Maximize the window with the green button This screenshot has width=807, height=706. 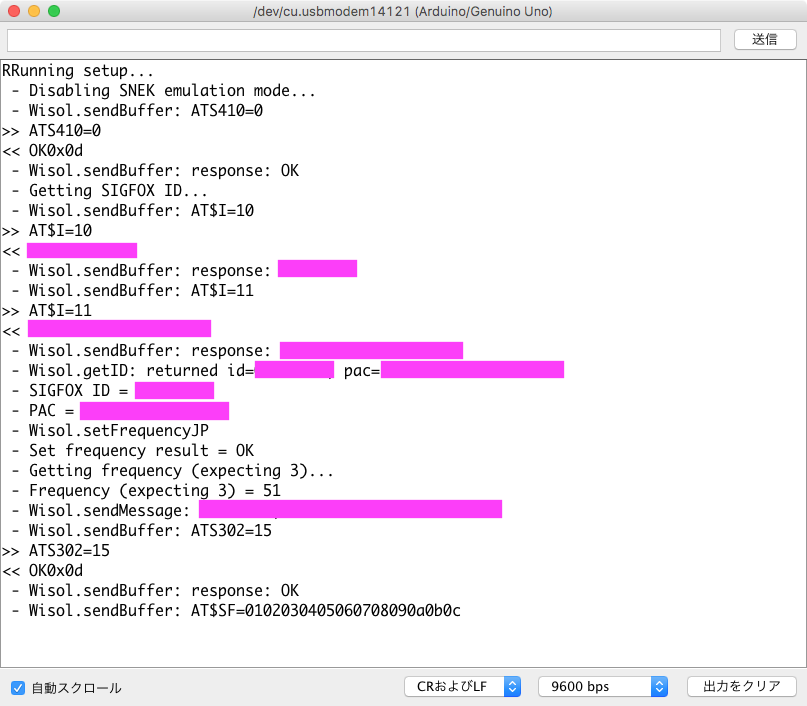coord(54,11)
